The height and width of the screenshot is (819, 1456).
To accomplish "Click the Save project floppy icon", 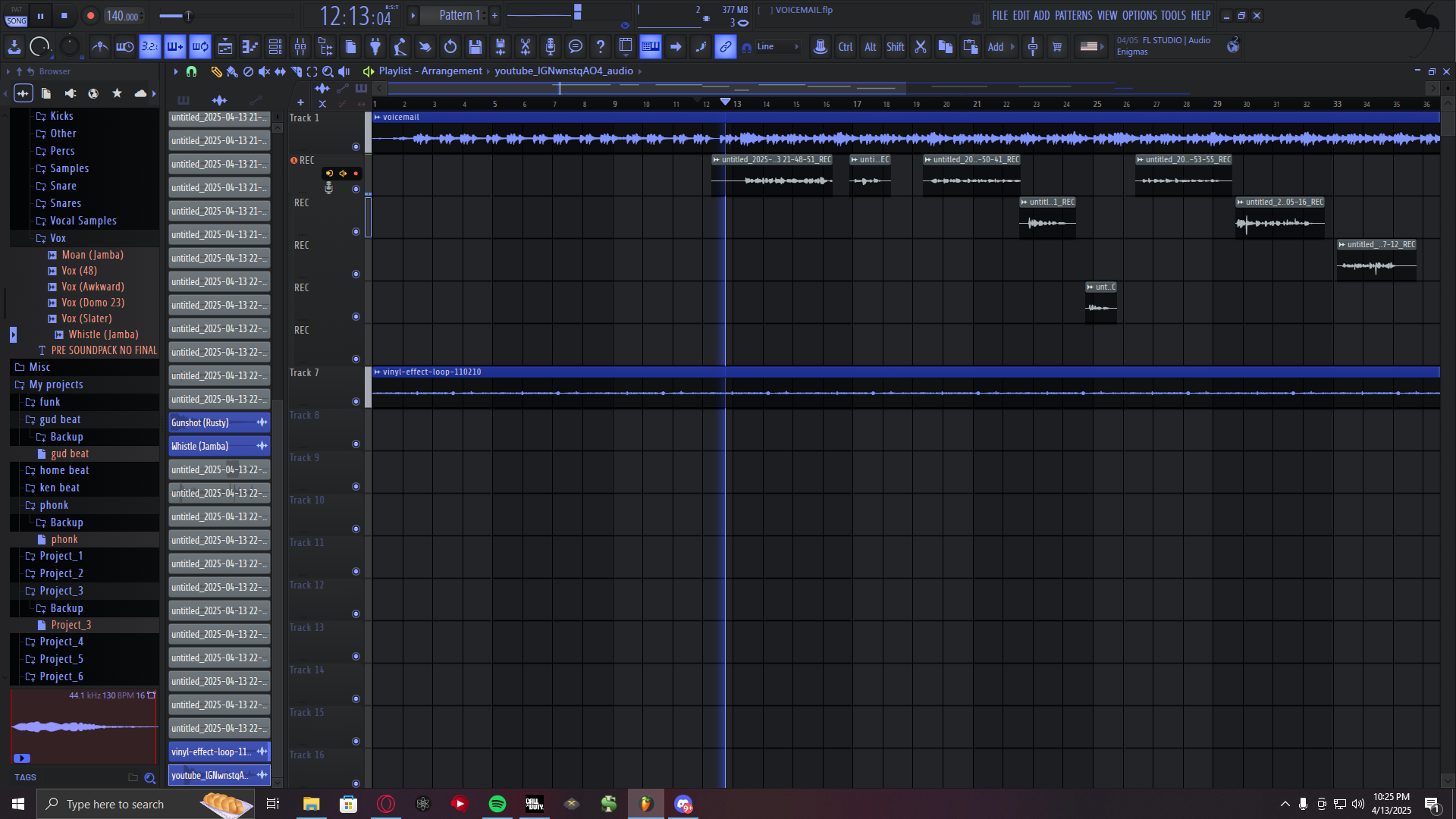I will pos(475,47).
